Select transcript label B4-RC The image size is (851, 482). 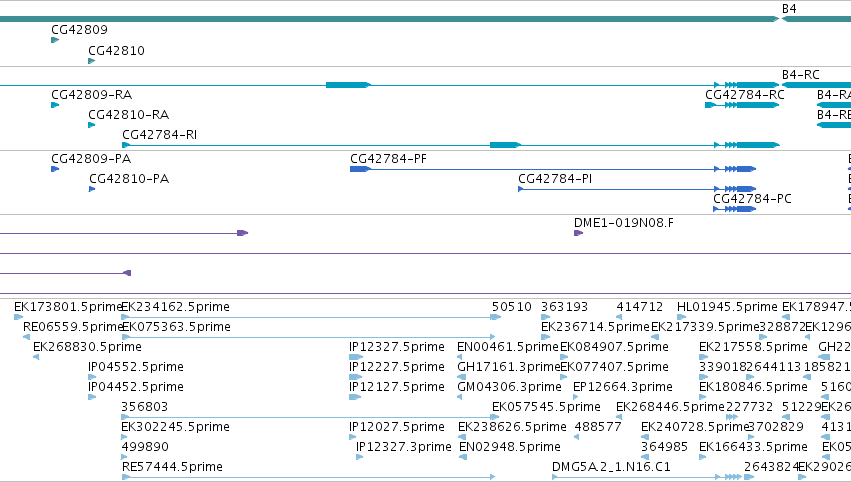pyautogui.click(x=801, y=74)
